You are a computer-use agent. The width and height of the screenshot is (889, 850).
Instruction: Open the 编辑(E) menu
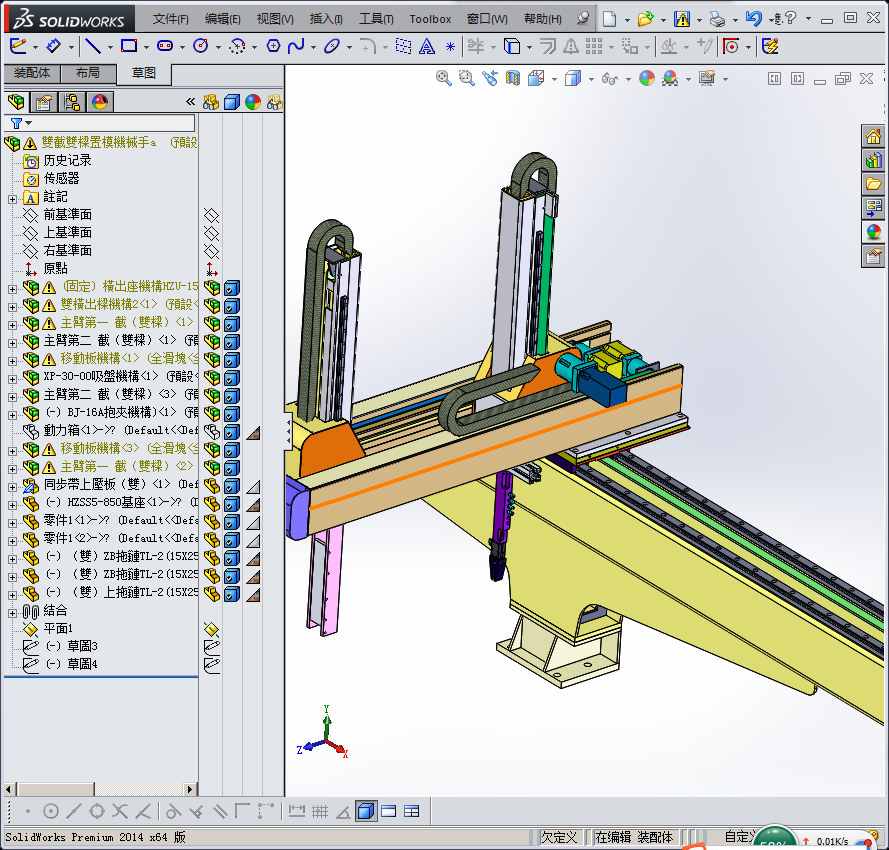tap(222, 19)
